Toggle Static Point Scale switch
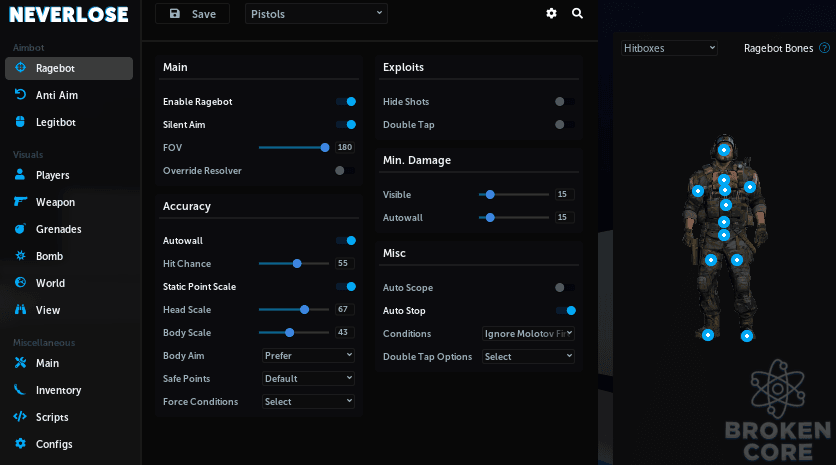The height and width of the screenshot is (465, 836). pyautogui.click(x=346, y=286)
